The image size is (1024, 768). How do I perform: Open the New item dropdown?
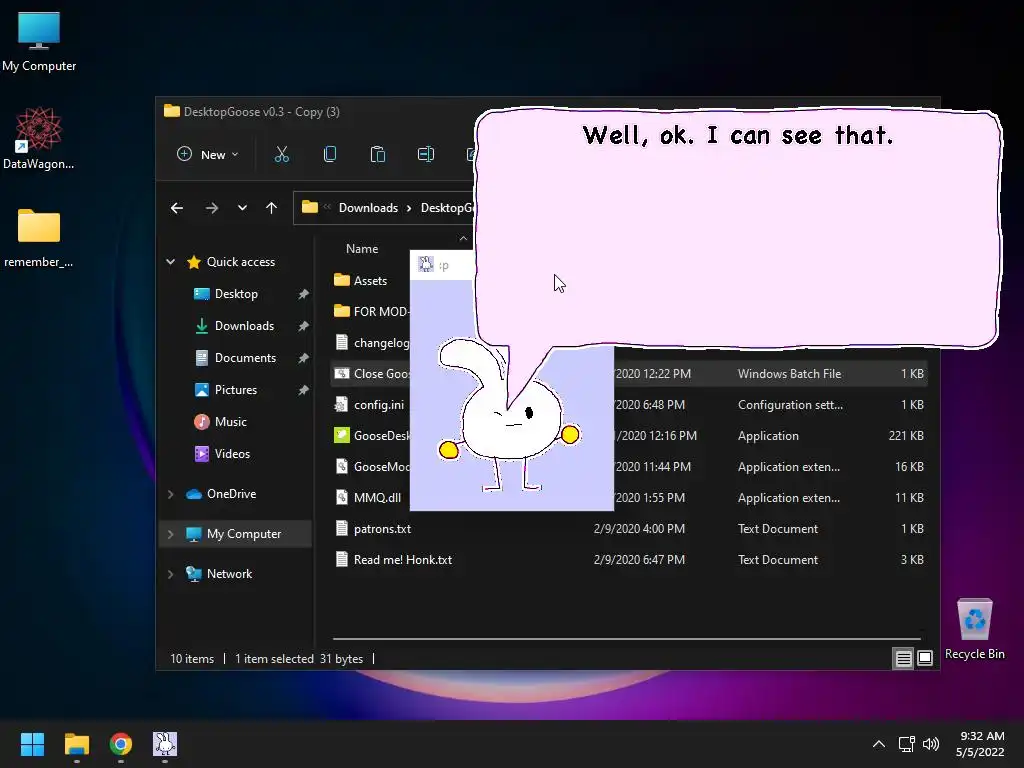[x=208, y=155]
